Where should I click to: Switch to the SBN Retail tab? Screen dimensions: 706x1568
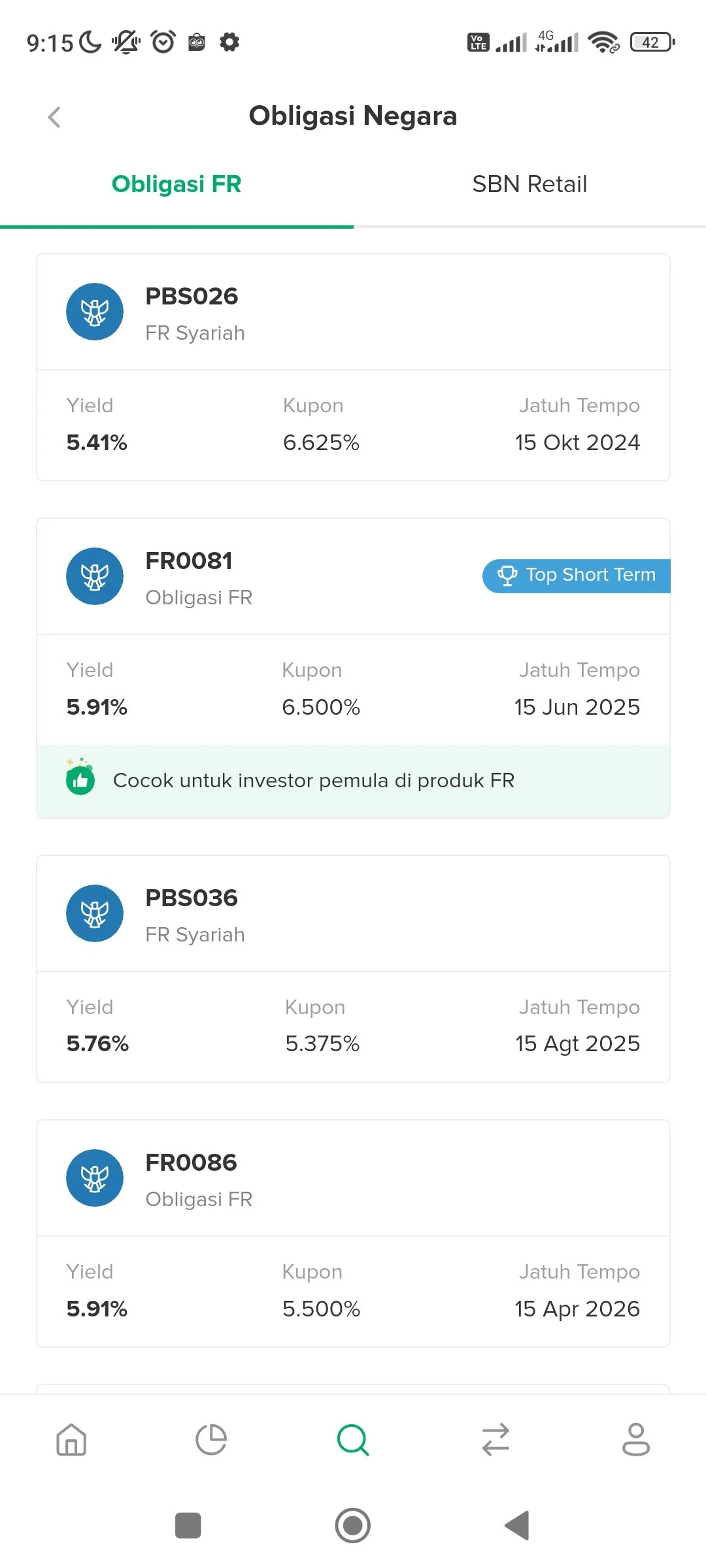(x=529, y=184)
